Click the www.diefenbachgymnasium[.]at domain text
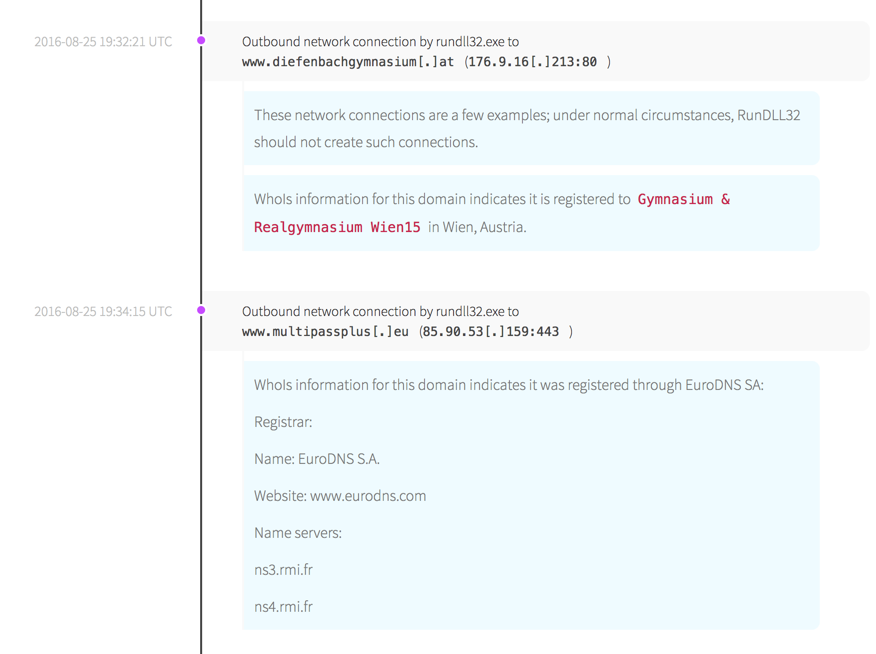The width and height of the screenshot is (876, 654). click(x=348, y=62)
